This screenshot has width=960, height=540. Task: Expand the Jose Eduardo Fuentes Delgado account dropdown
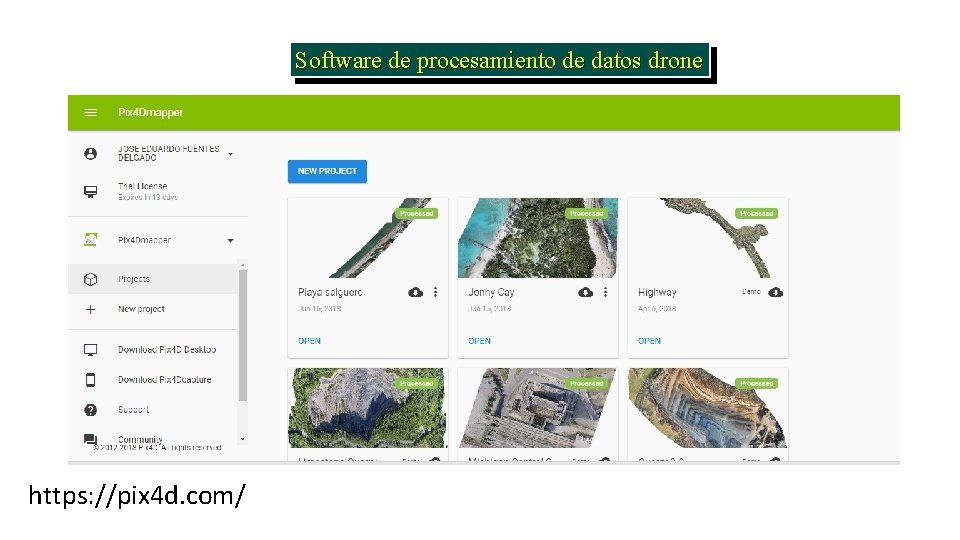230,154
